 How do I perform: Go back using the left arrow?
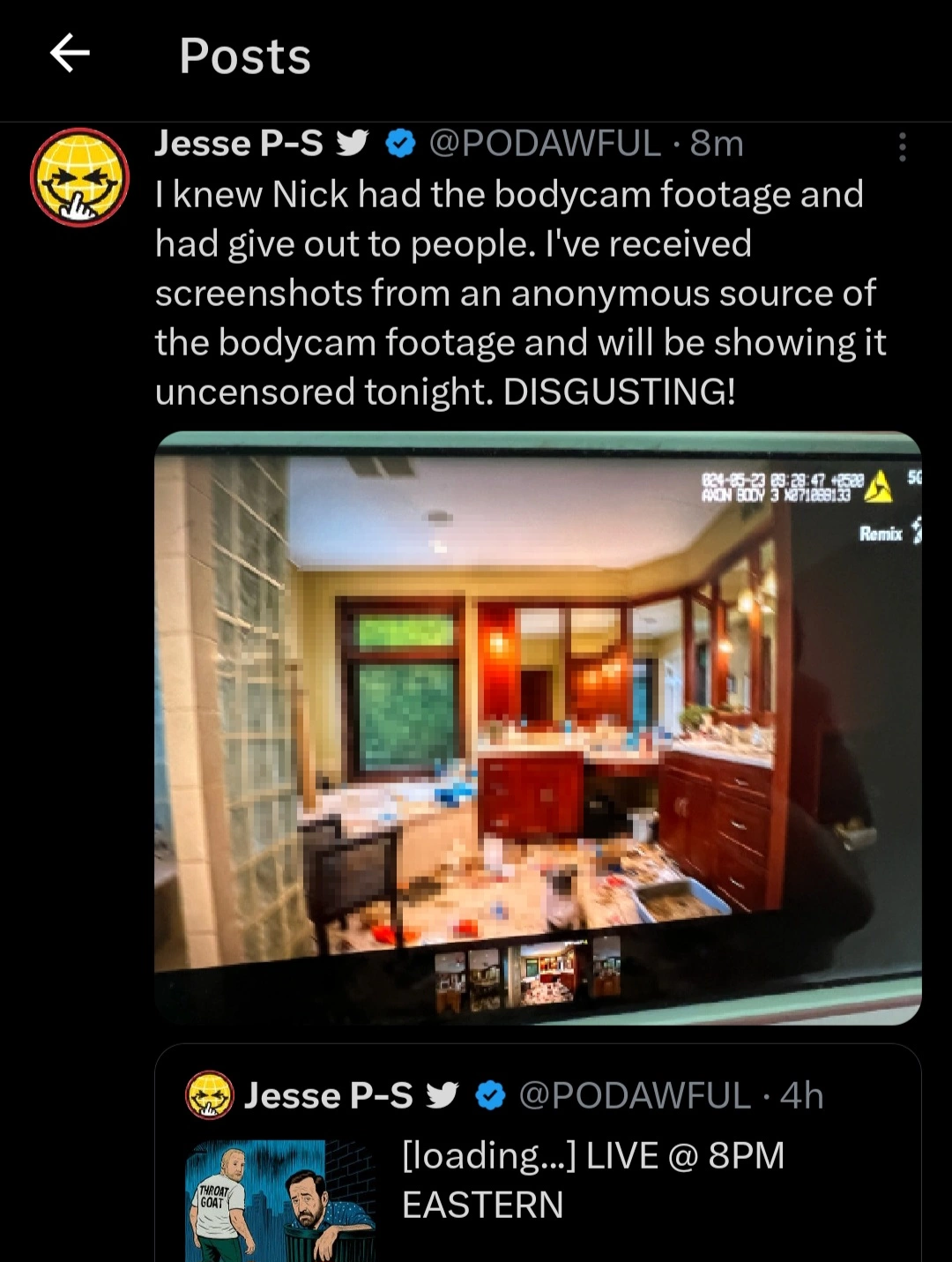[70, 54]
